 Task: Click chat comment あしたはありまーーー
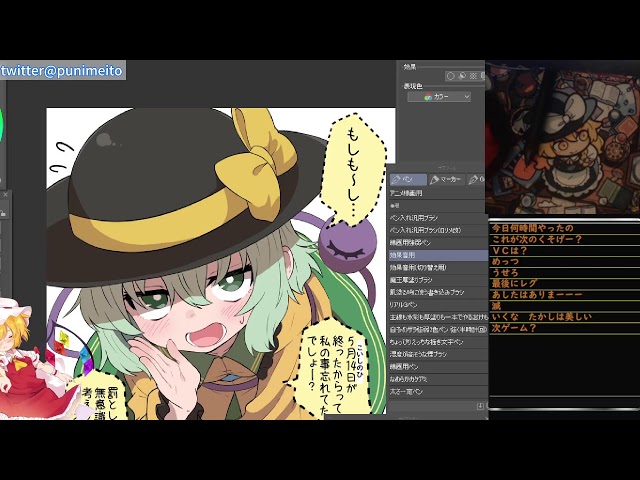point(537,294)
